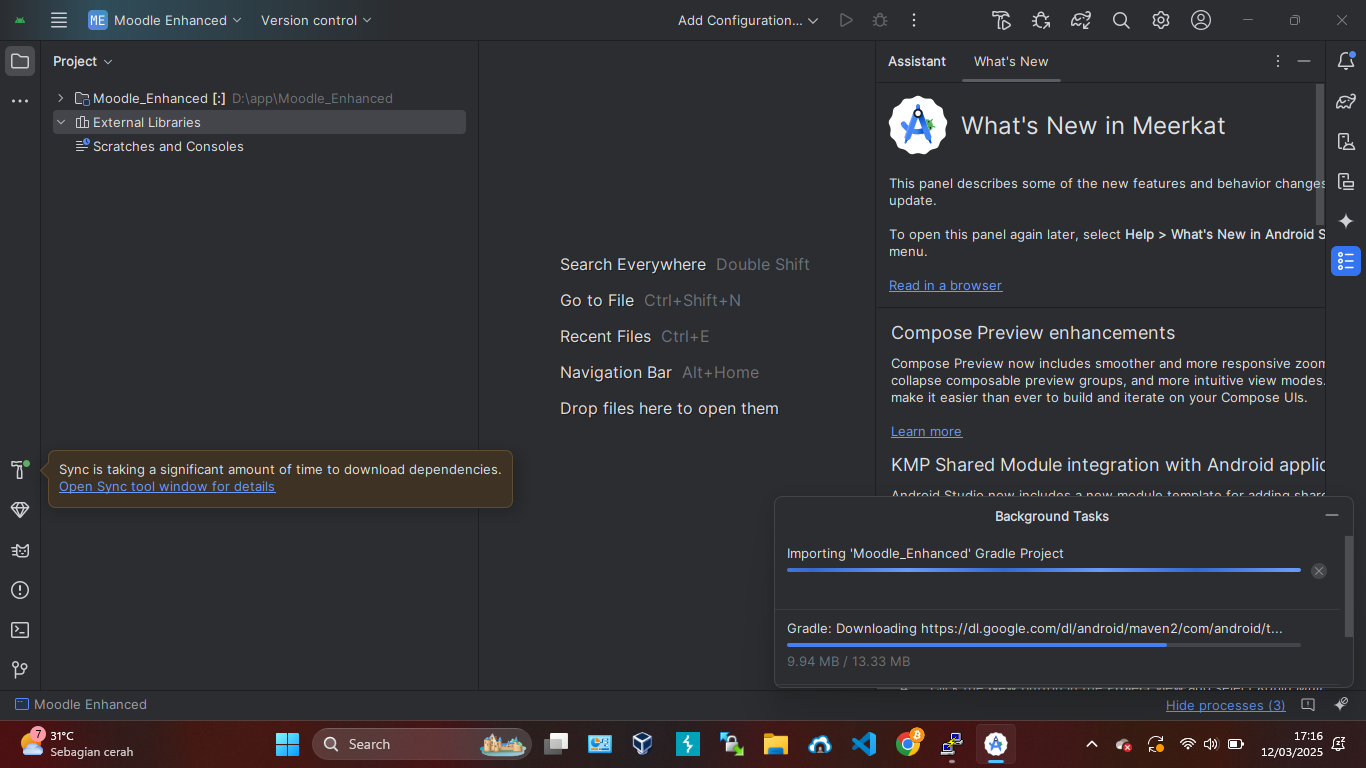
Task: Click the Debug bug icon
Action: click(880, 20)
